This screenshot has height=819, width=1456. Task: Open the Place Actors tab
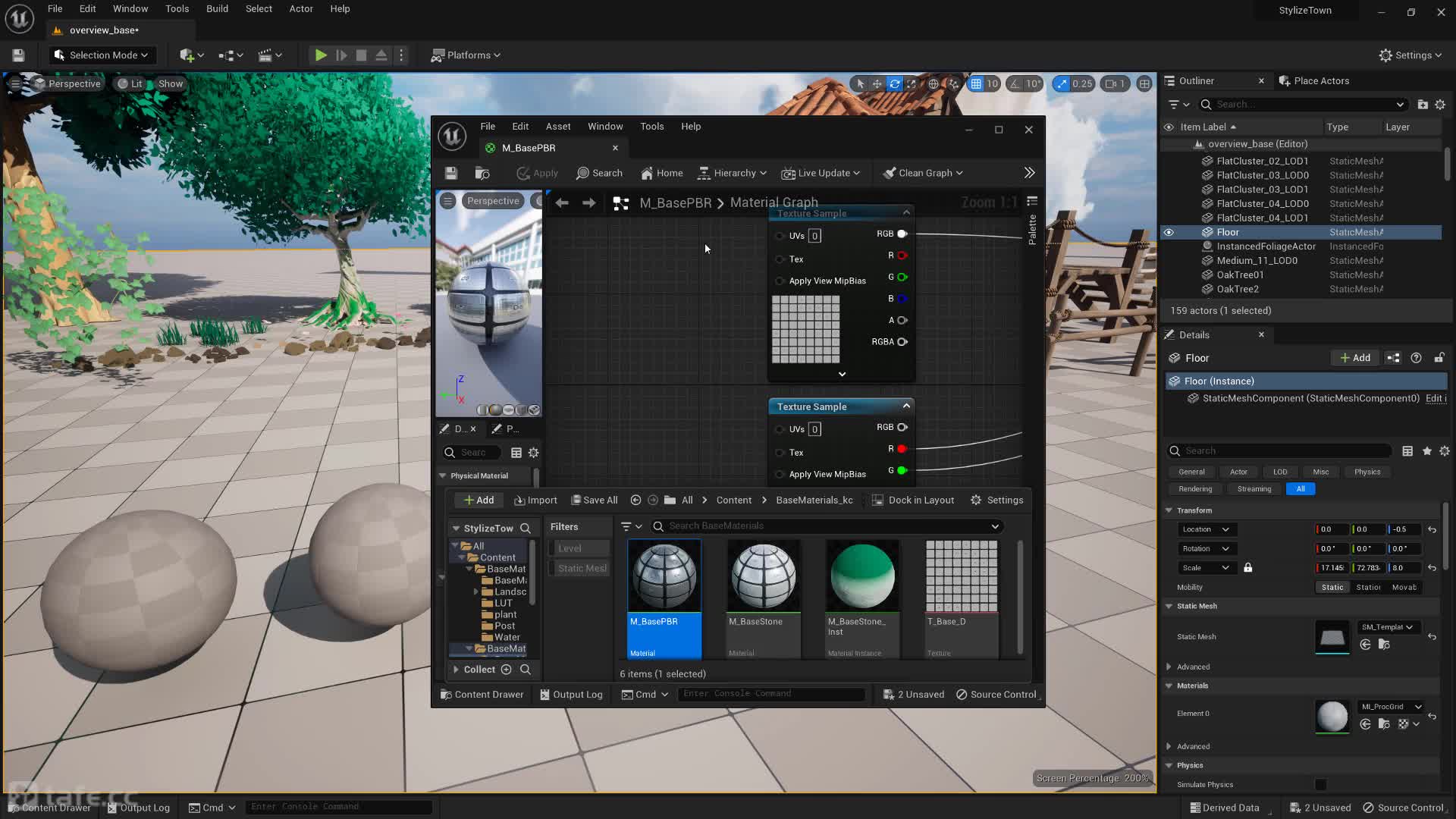1313,81
